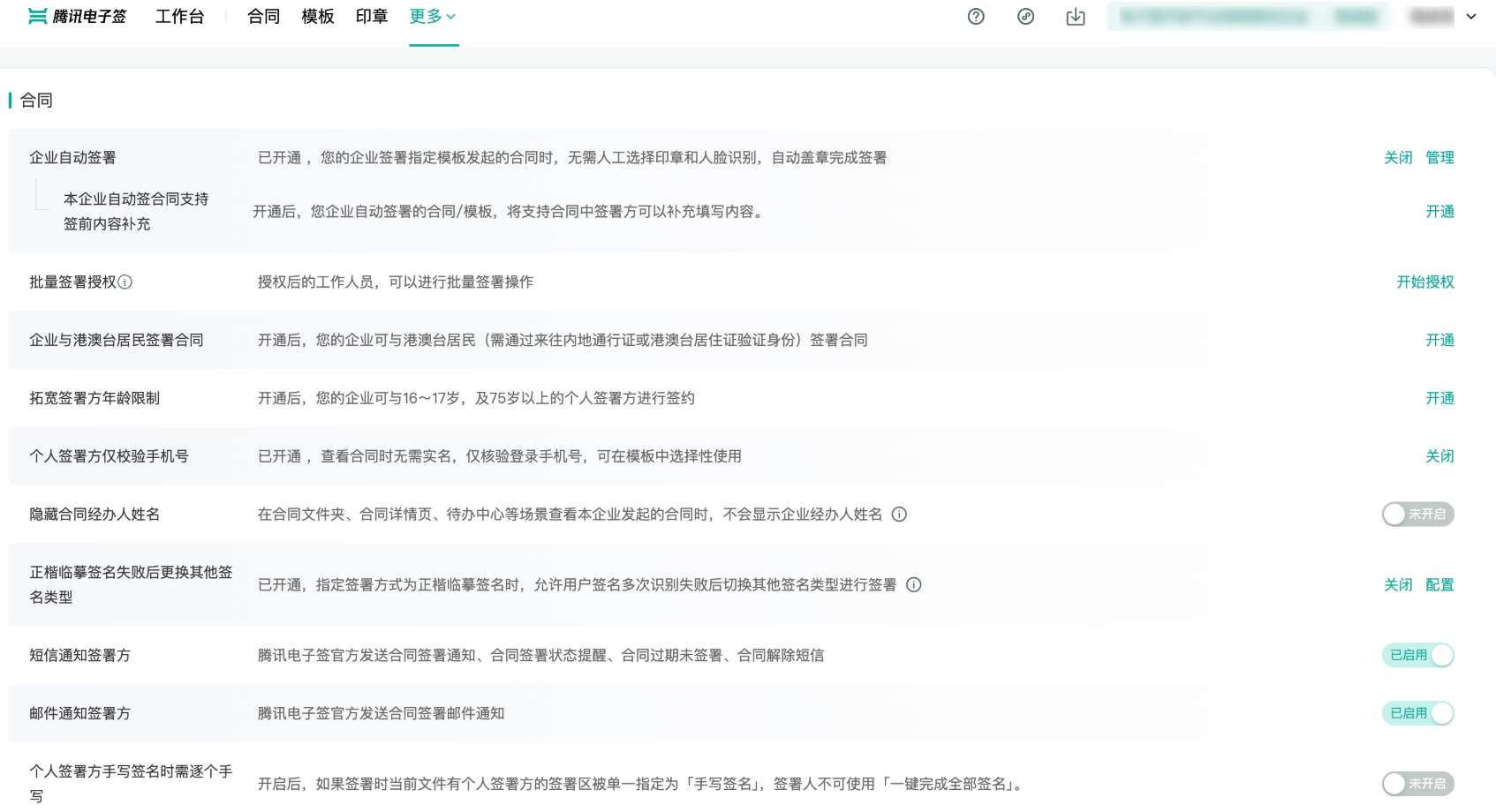This screenshot has width=1496, height=812.
Task: Click the 拓宽签署方年龄限制 label
Action: tap(94, 399)
